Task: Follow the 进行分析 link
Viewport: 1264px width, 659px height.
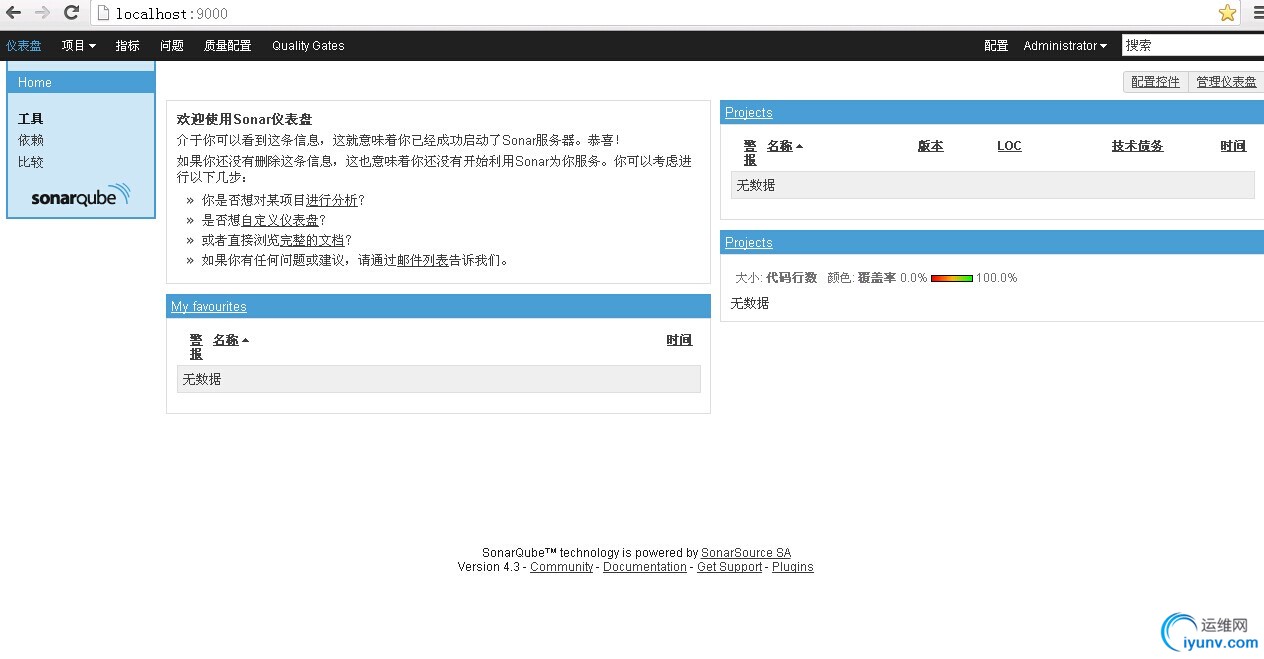Action: pyautogui.click(x=331, y=200)
